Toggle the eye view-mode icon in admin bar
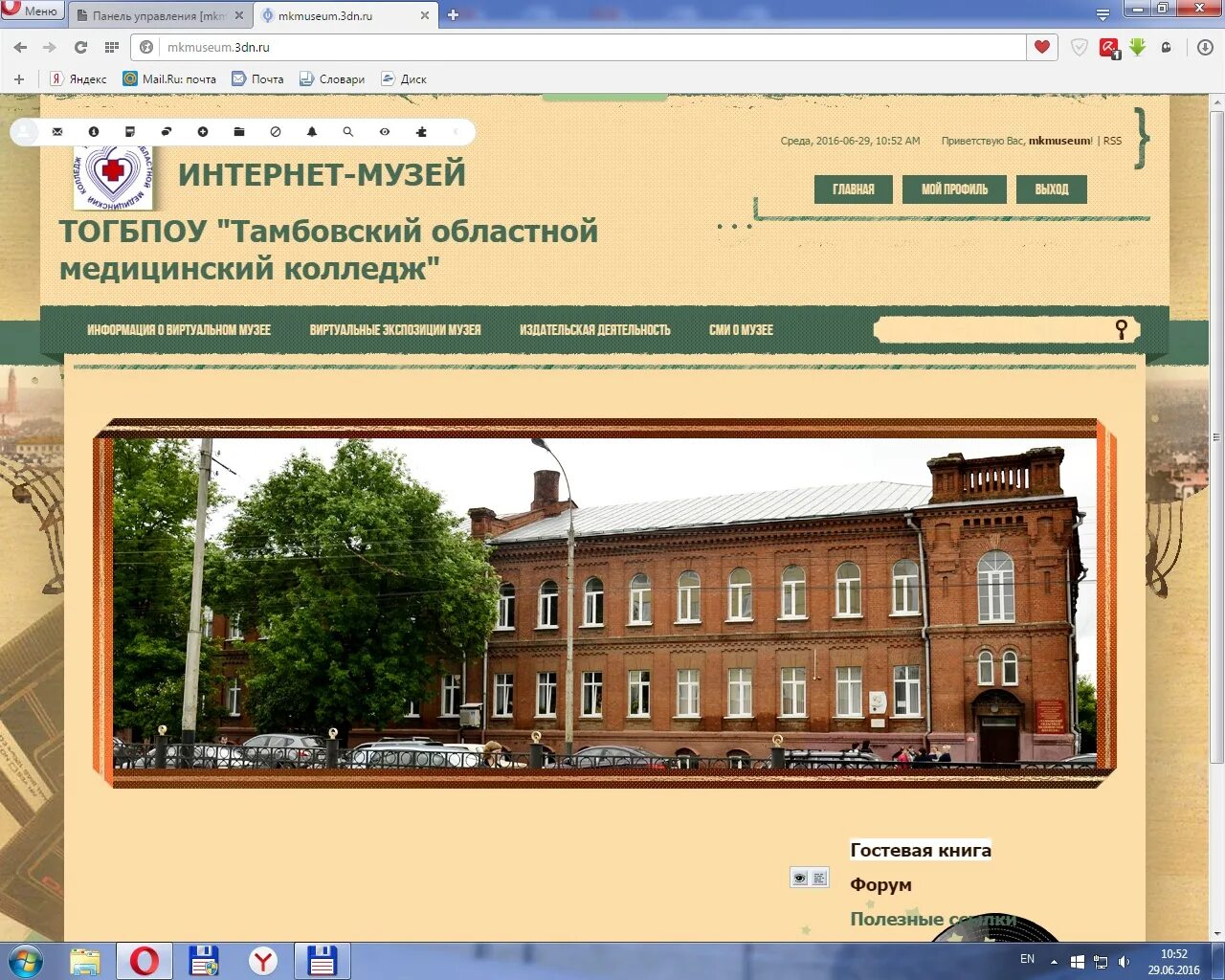The image size is (1225, 980). pyautogui.click(x=385, y=132)
